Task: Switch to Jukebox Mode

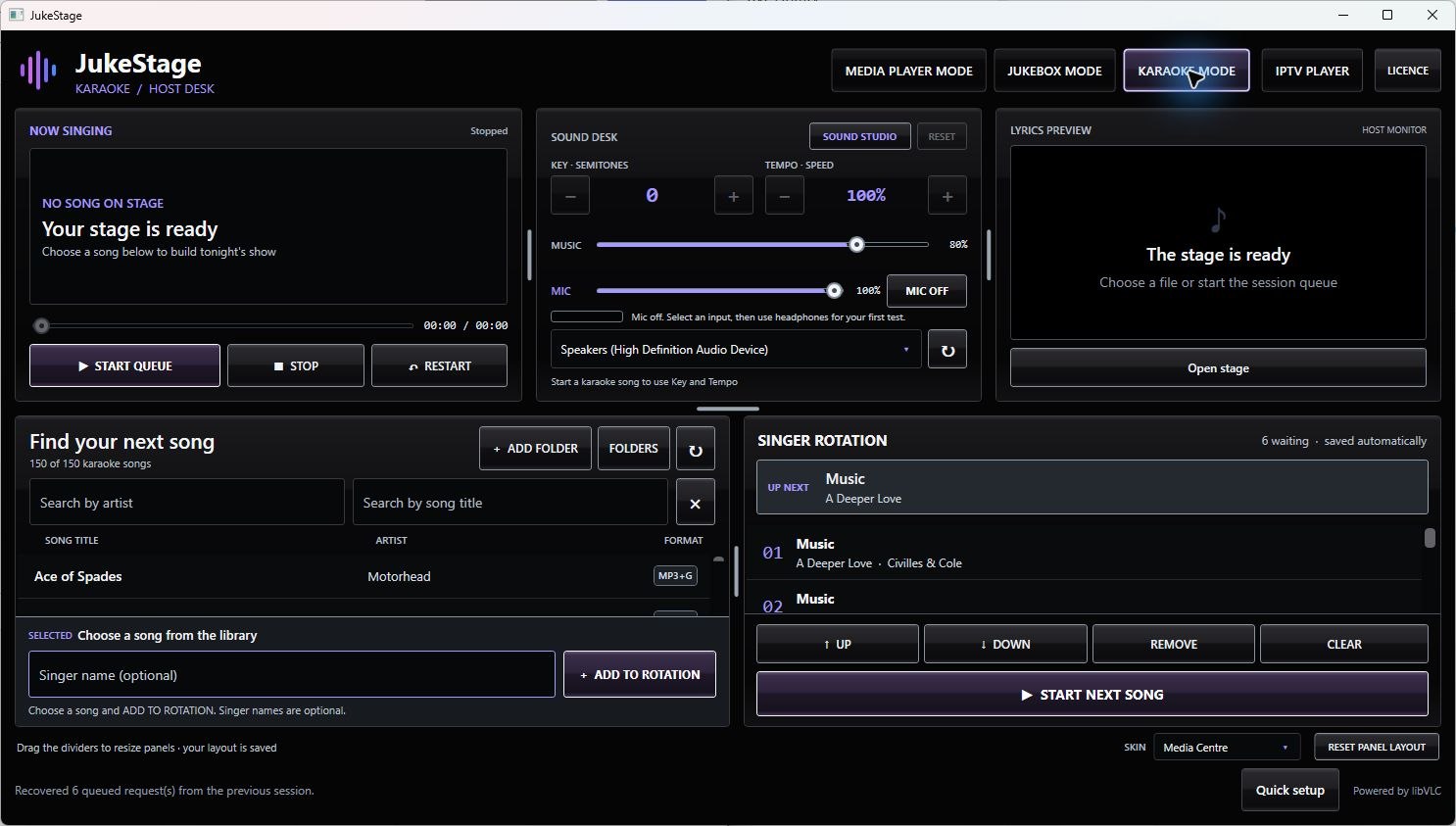Action: (x=1054, y=71)
